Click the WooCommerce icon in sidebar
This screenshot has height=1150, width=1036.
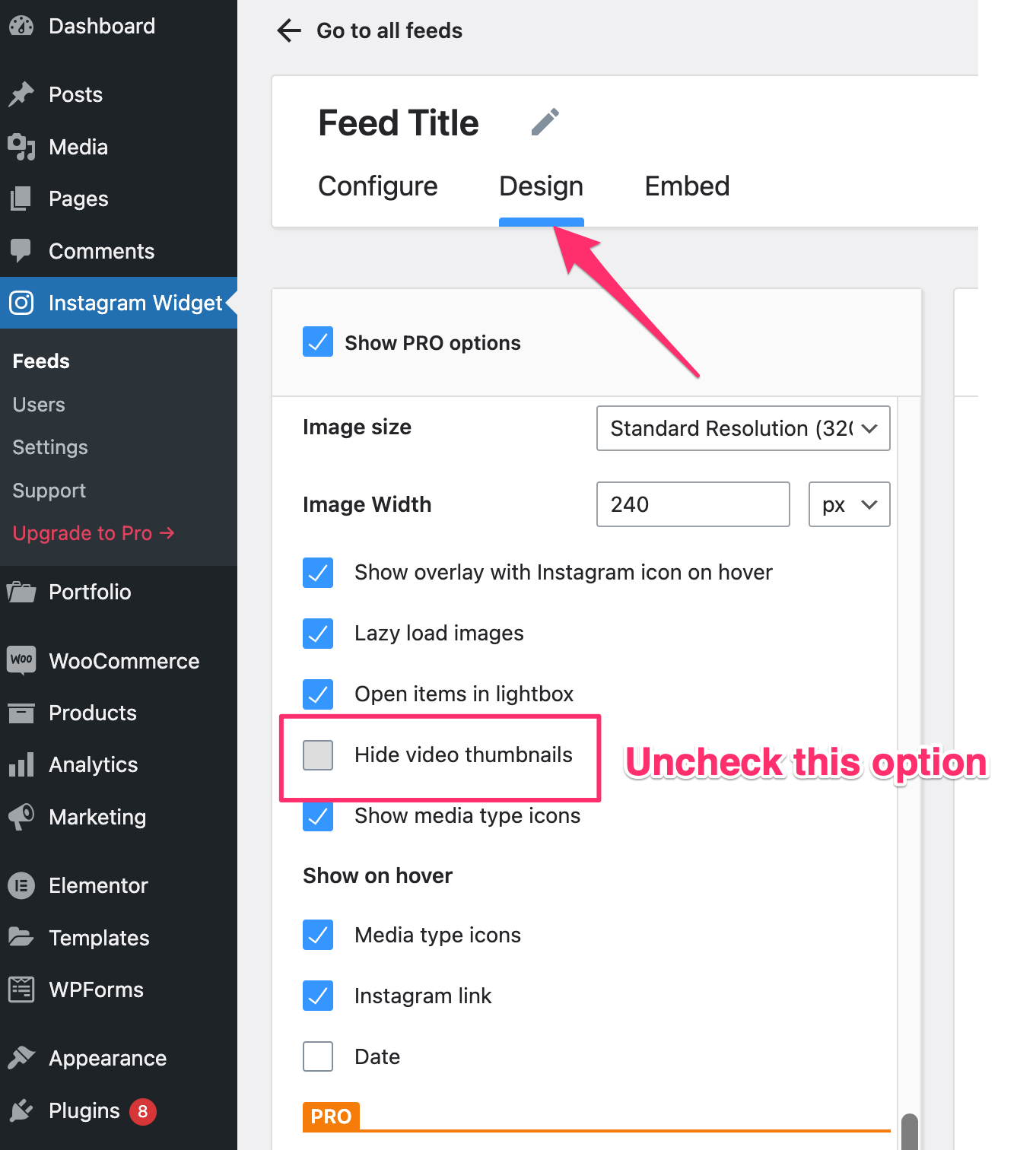pyautogui.click(x=21, y=659)
